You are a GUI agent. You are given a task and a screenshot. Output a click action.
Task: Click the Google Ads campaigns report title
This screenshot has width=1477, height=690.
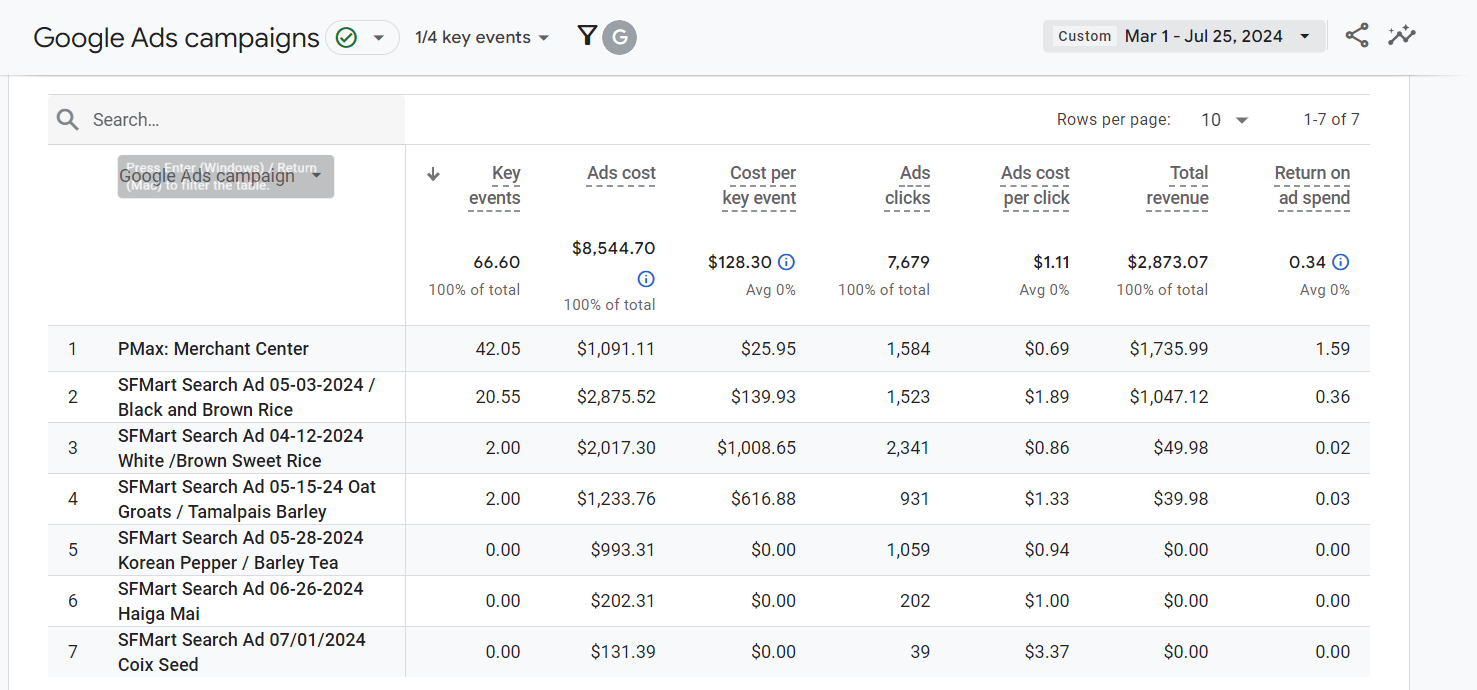[x=176, y=38]
